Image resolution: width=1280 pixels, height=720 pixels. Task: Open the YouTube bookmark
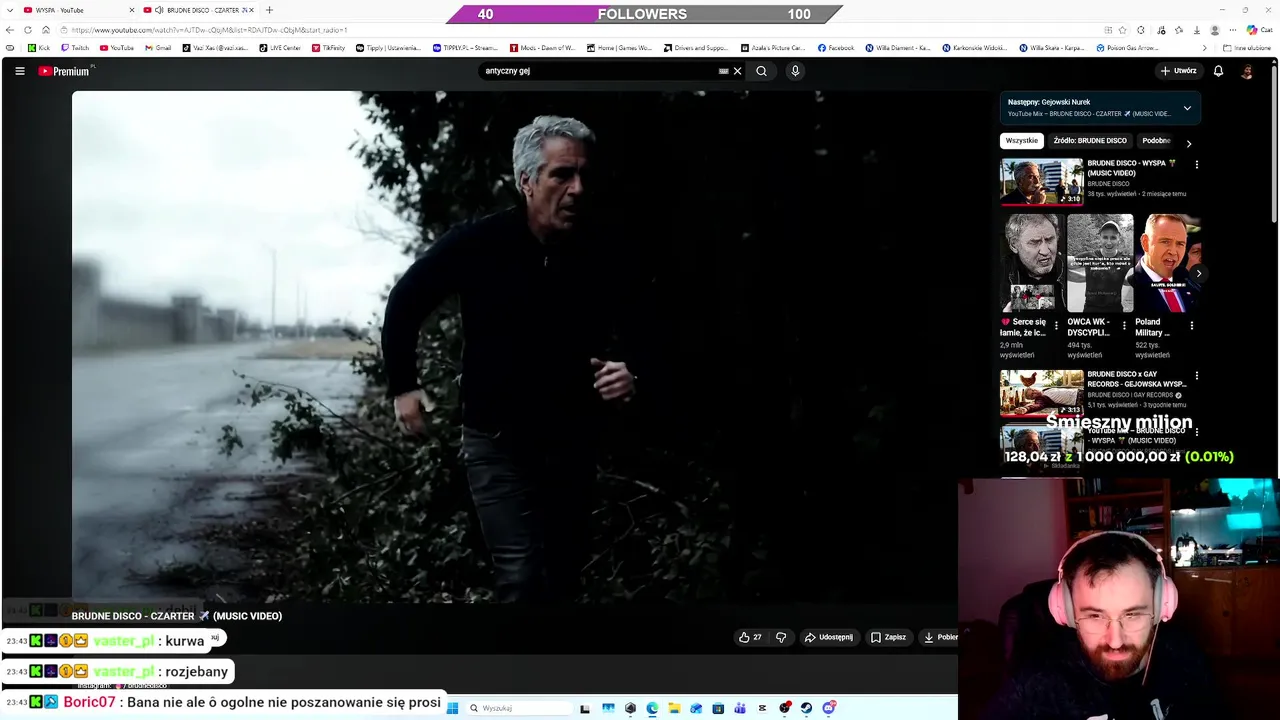pos(117,48)
